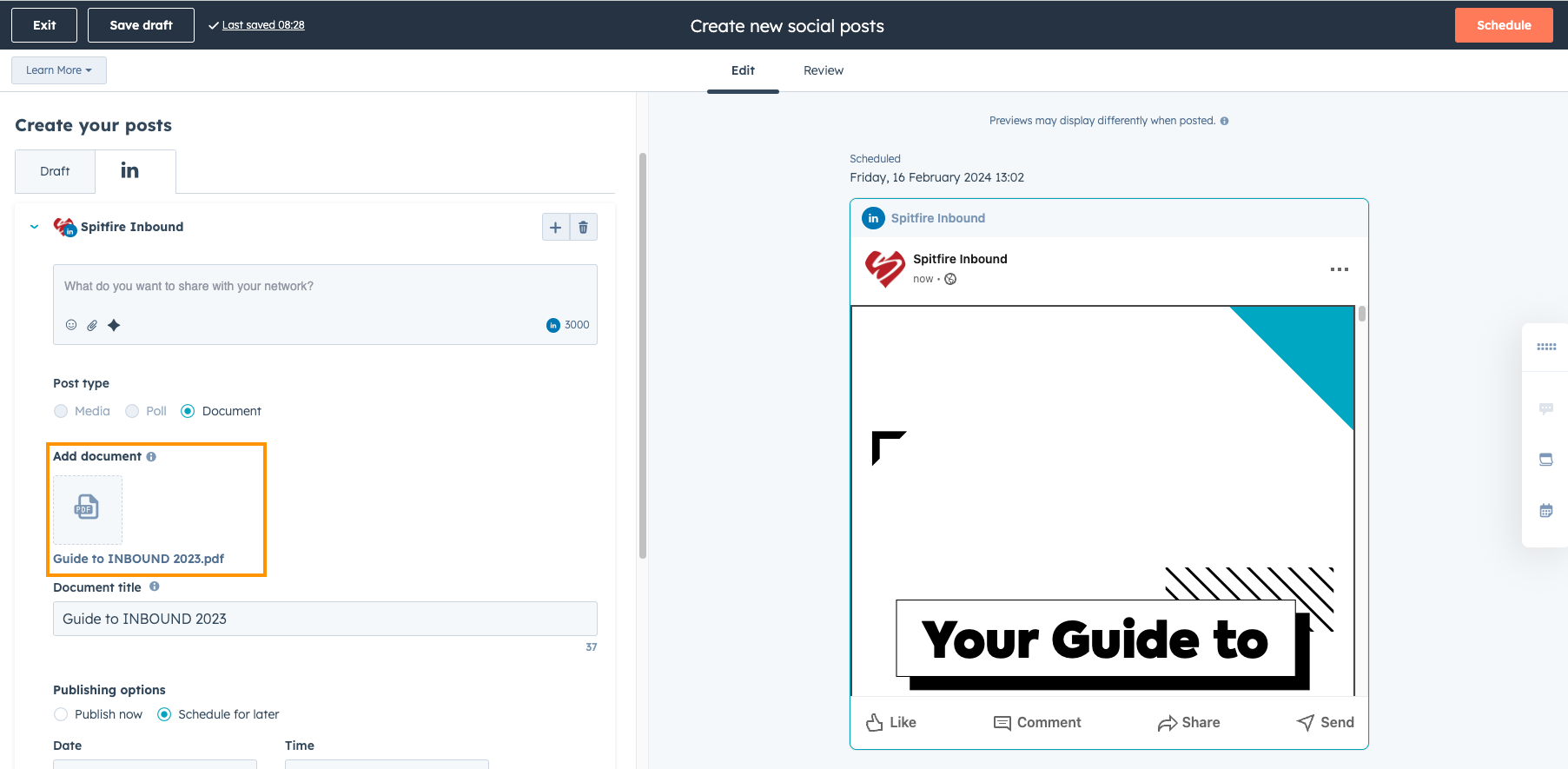1568x769 pixels.
Task: Open the three-dot menu in post preview
Action: pyautogui.click(x=1340, y=269)
